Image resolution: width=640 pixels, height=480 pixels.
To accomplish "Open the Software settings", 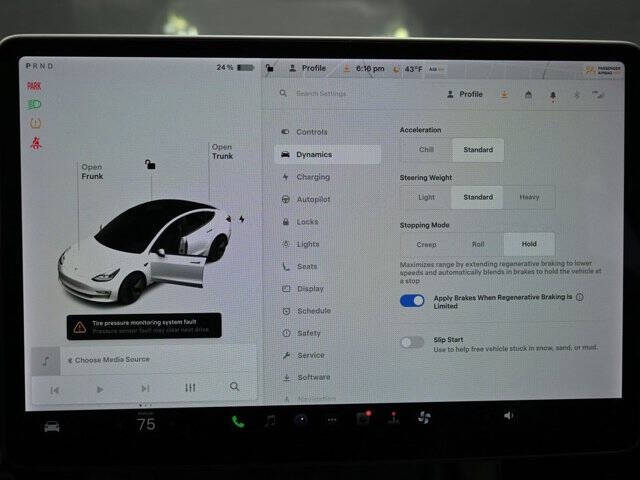I will coord(306,377).
